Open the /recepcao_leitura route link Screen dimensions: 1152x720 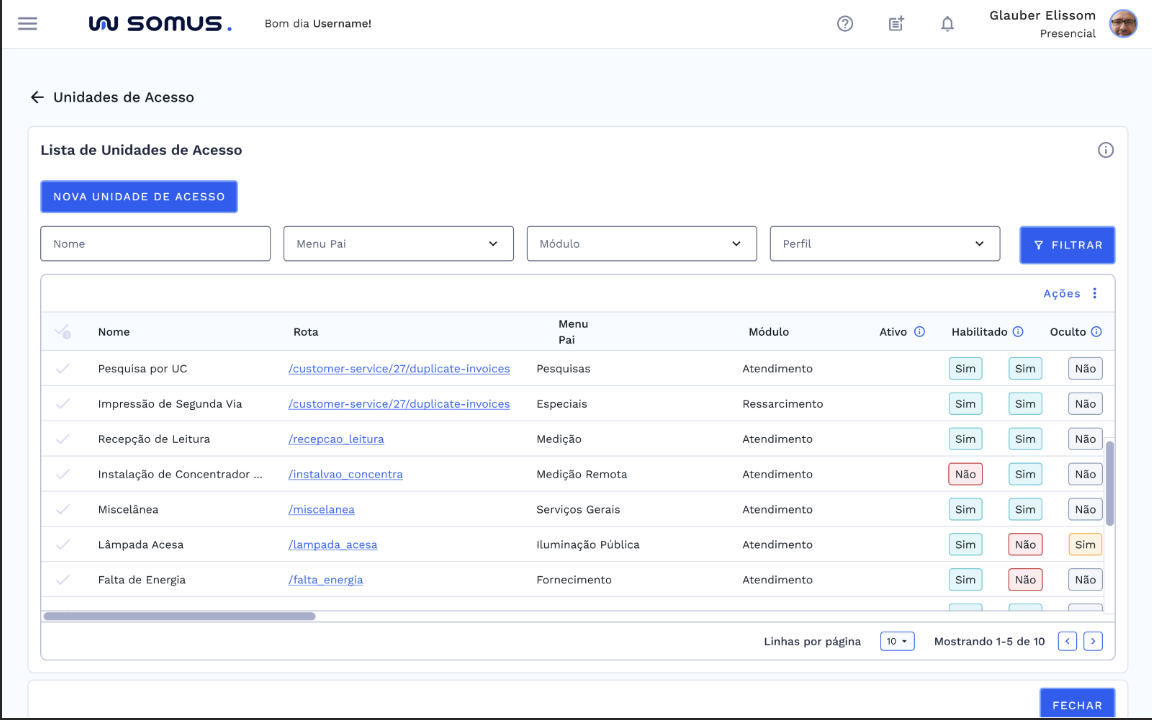click(336, 439)
